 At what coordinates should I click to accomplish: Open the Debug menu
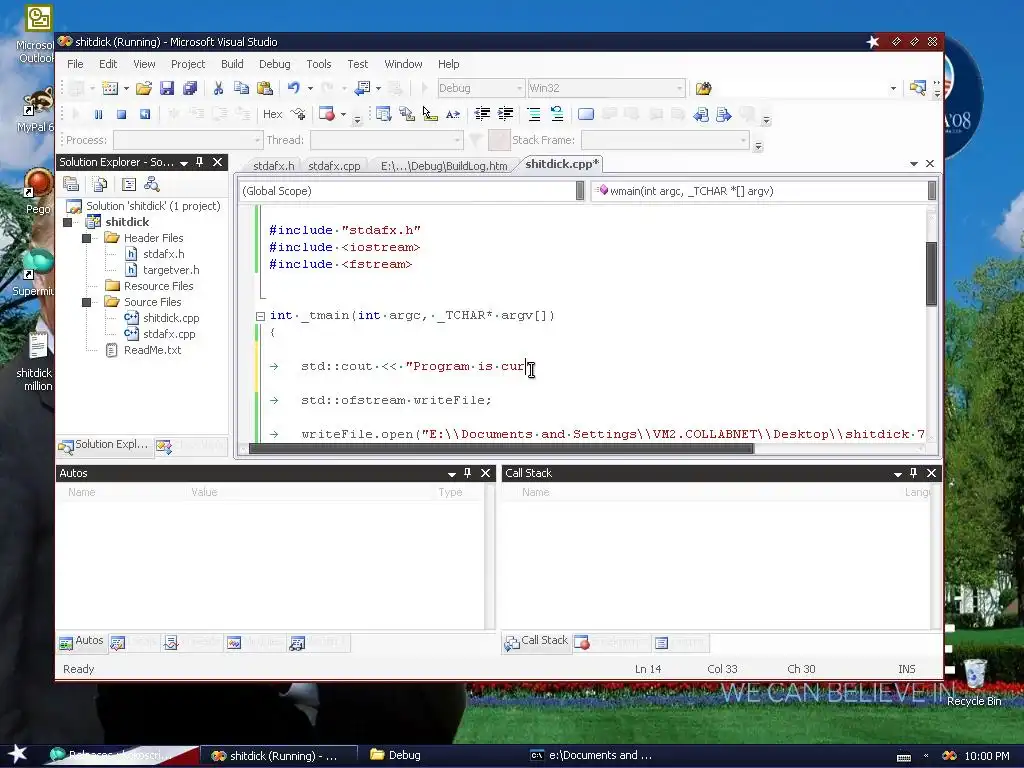tap(274, 64)
